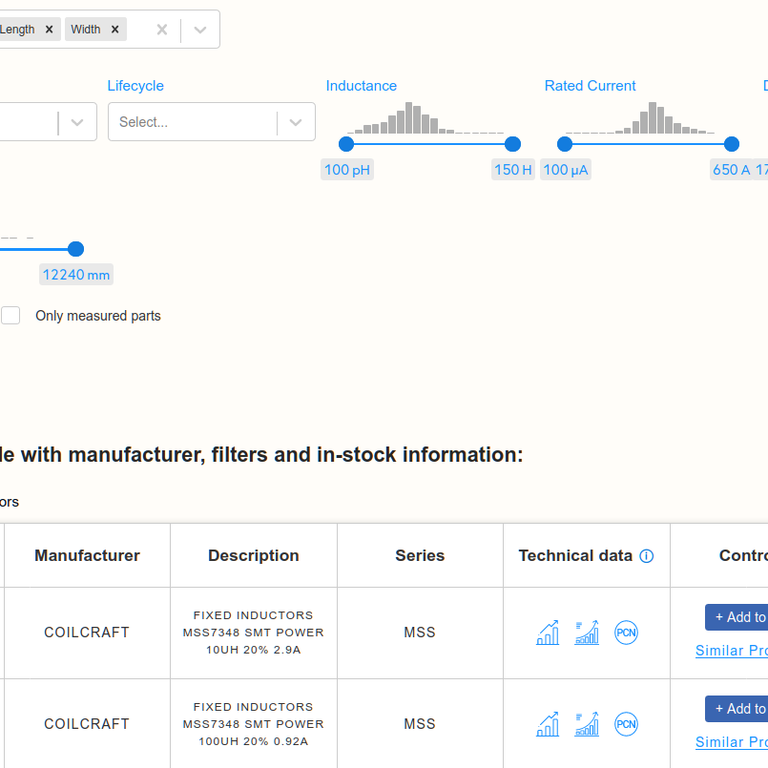Remove the Length tag with its x

(x=49, y=29)
